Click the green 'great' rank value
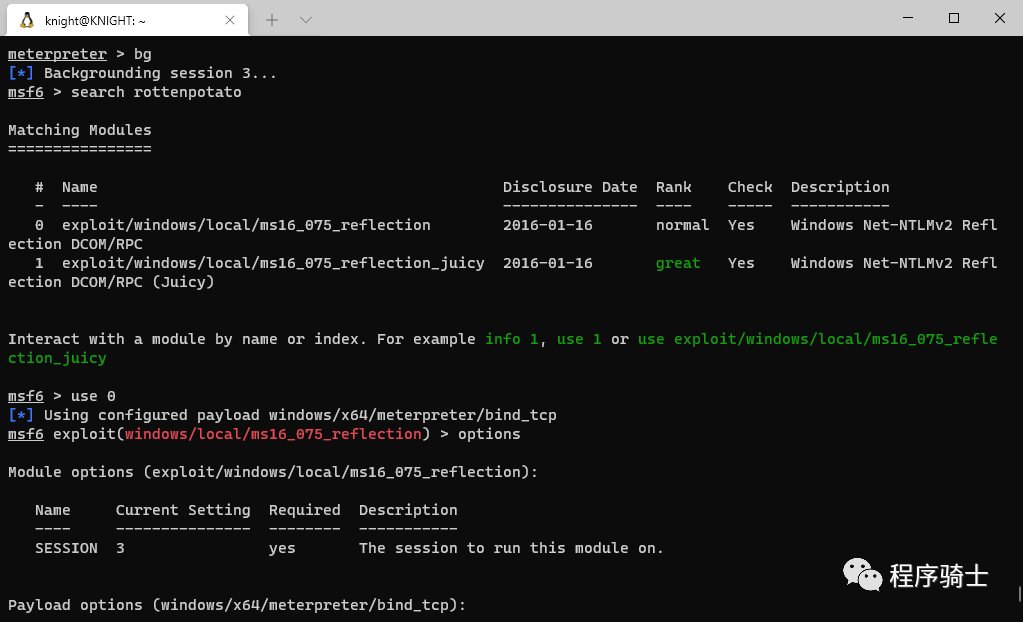The width and height of the screenshot is (1023, 622). tap(678, 263)
